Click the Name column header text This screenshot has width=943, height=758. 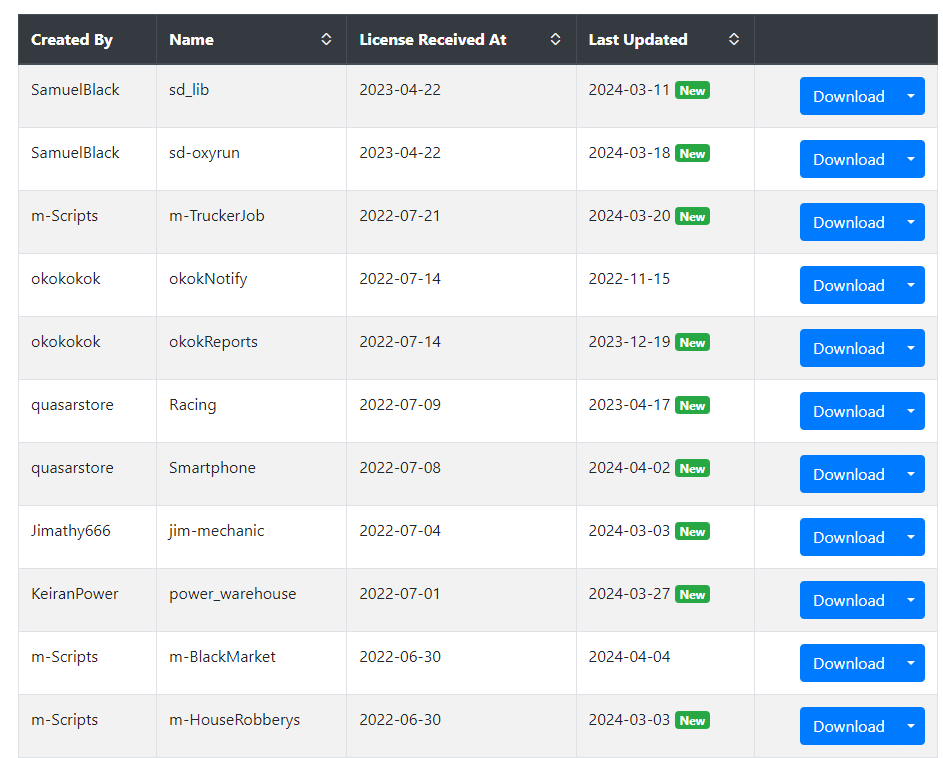[191, 40]
